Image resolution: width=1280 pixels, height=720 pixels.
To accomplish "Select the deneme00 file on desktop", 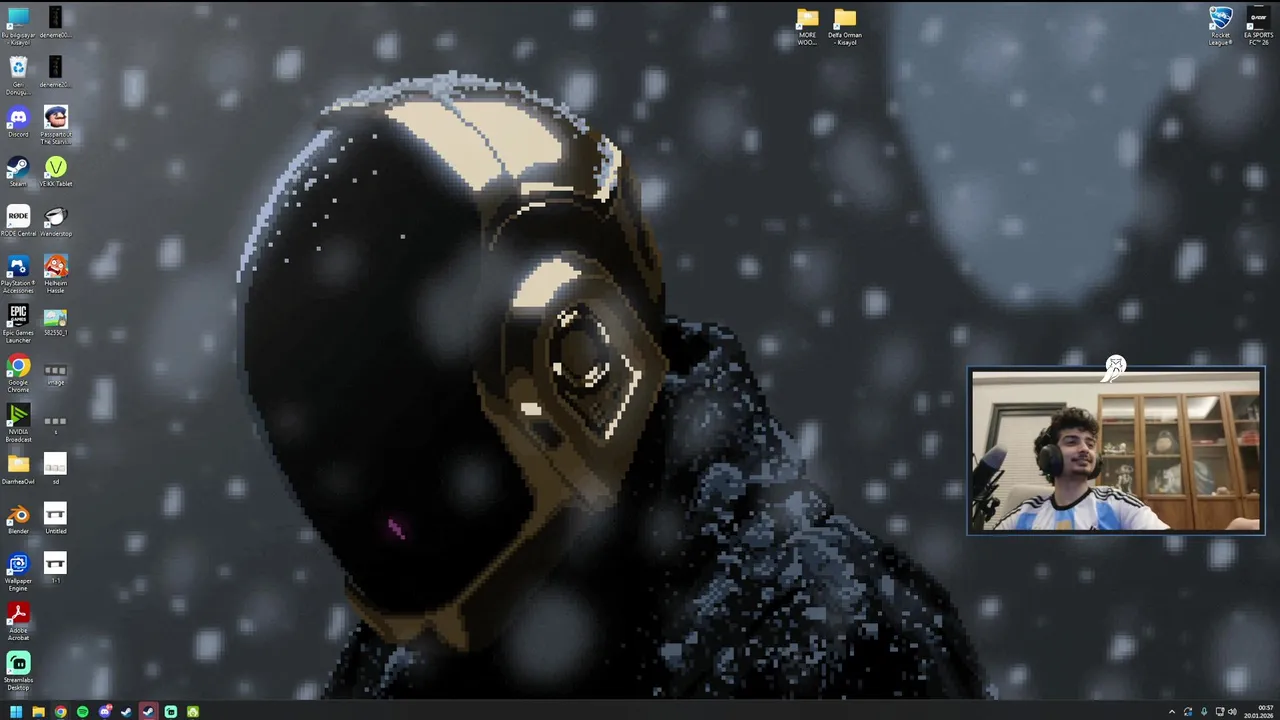I will coord(55,22).
